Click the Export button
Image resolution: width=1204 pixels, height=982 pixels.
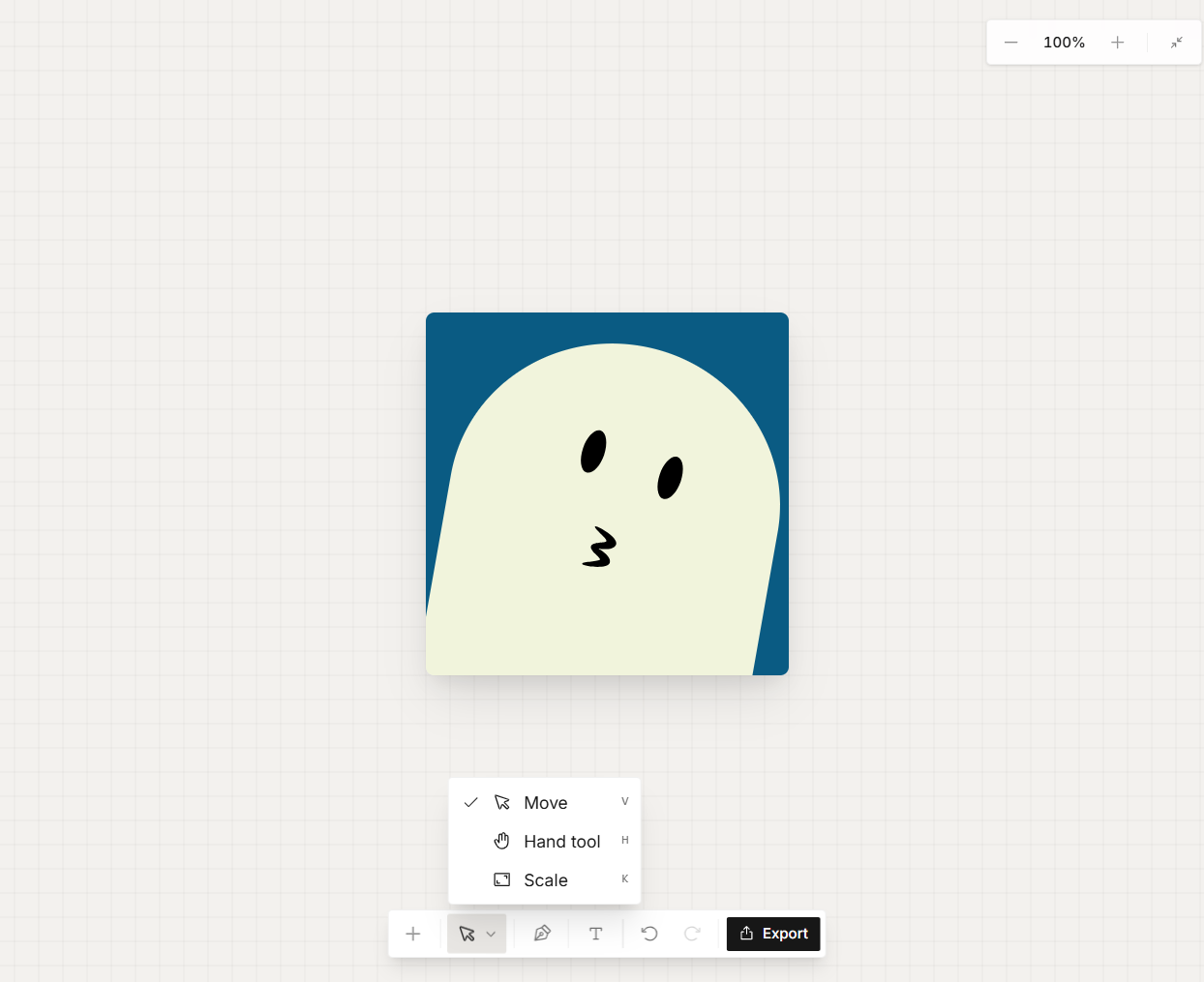(x=772, y=934)
